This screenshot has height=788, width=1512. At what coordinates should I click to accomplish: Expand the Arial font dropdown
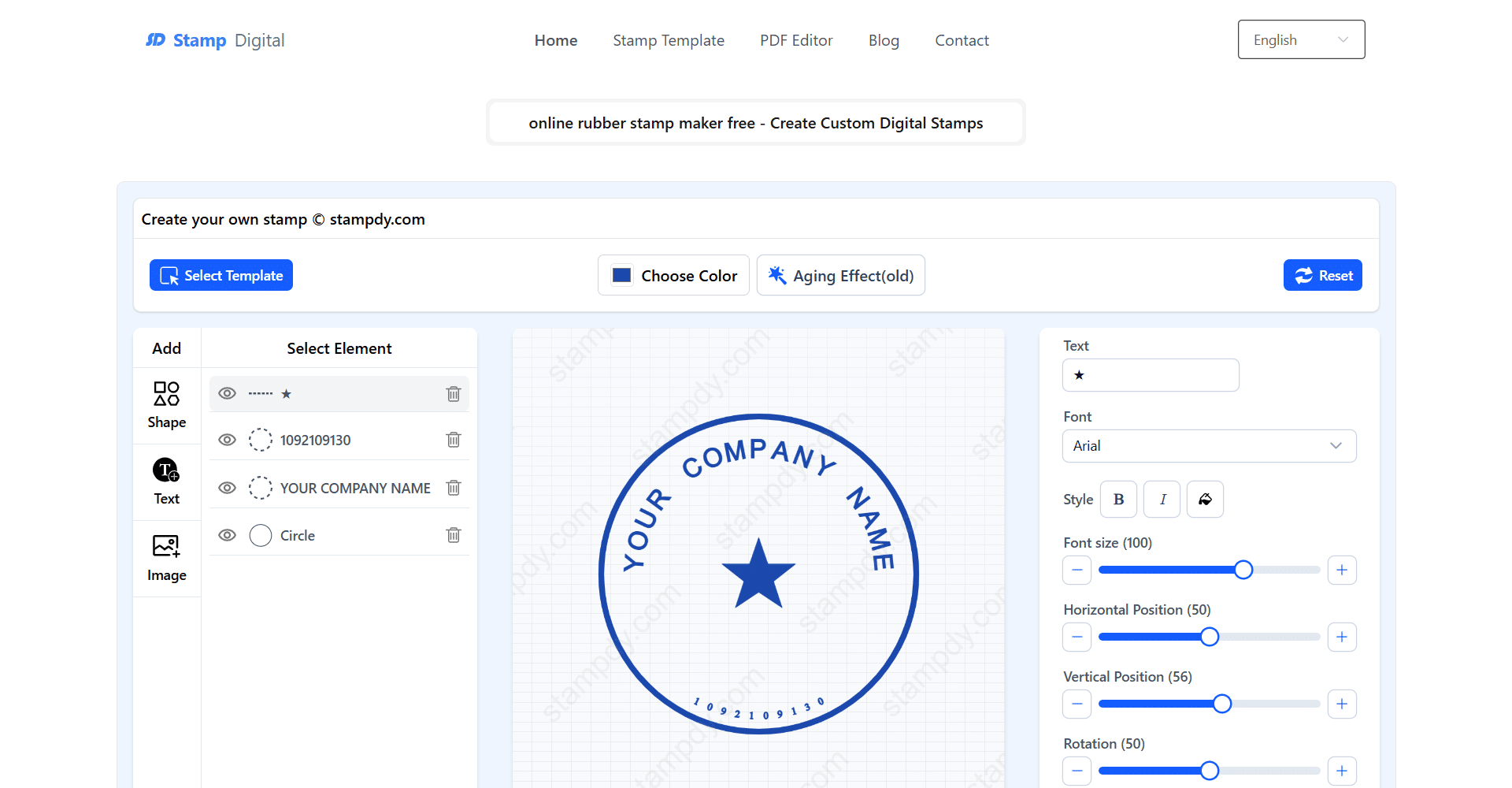click(1208, 446)
